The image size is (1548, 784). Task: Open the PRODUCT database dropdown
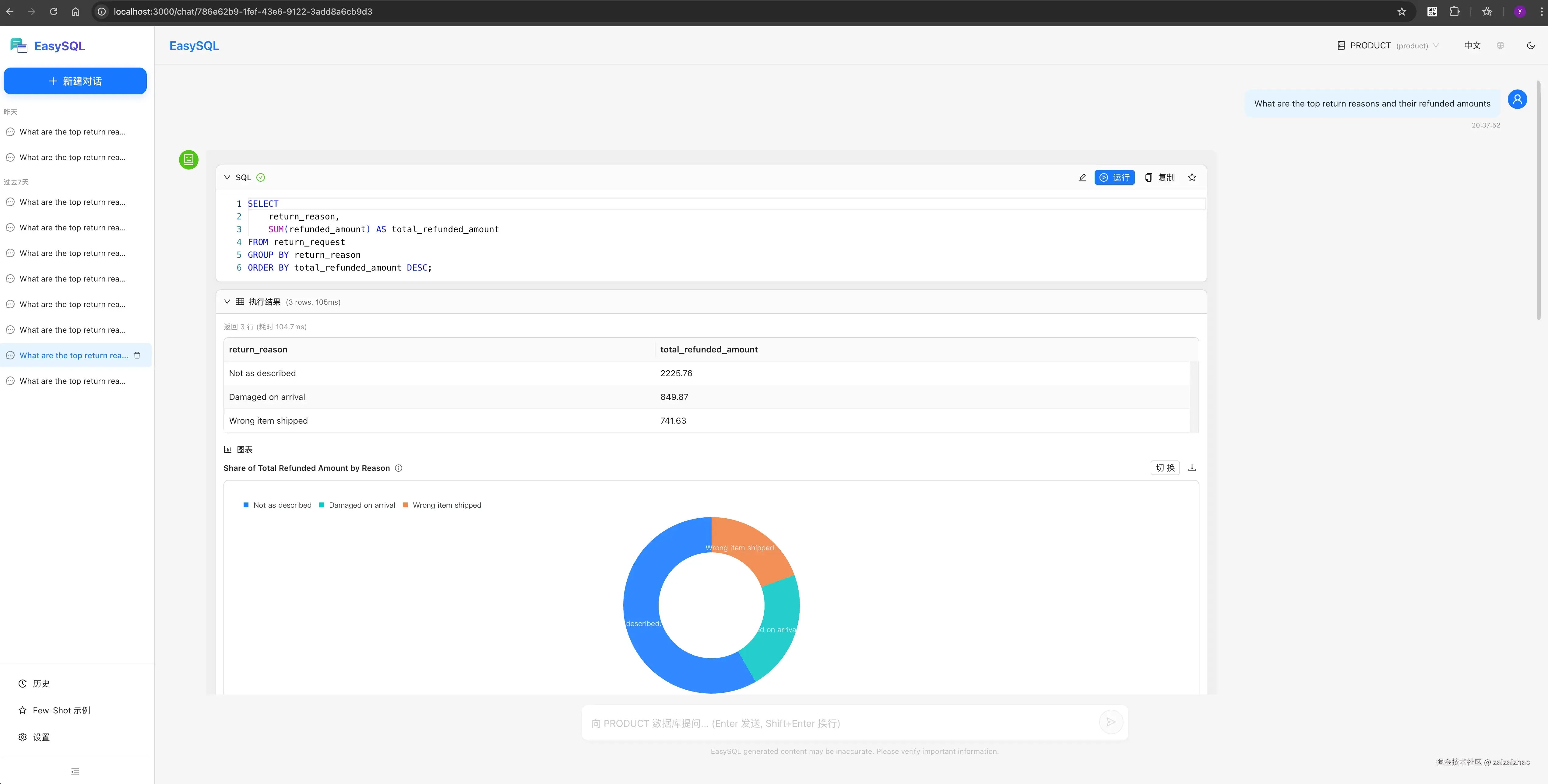pyautogui.click(x=1388, y=46)
